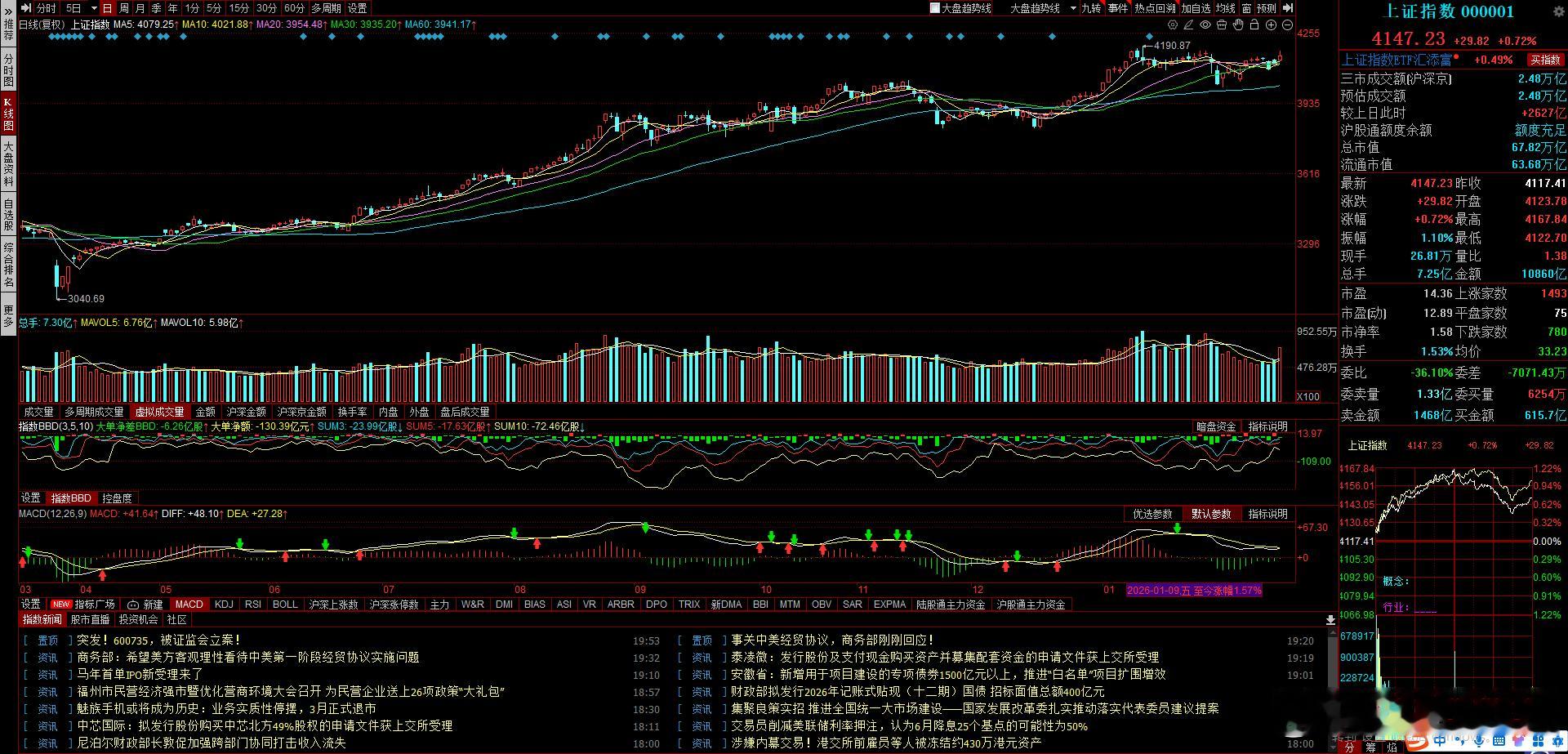Select 优选参数 in MACD panel

coord(1152,514)
